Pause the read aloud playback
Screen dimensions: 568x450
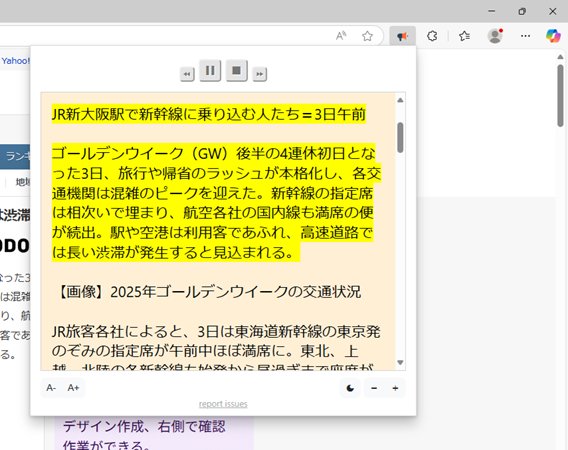210,70
